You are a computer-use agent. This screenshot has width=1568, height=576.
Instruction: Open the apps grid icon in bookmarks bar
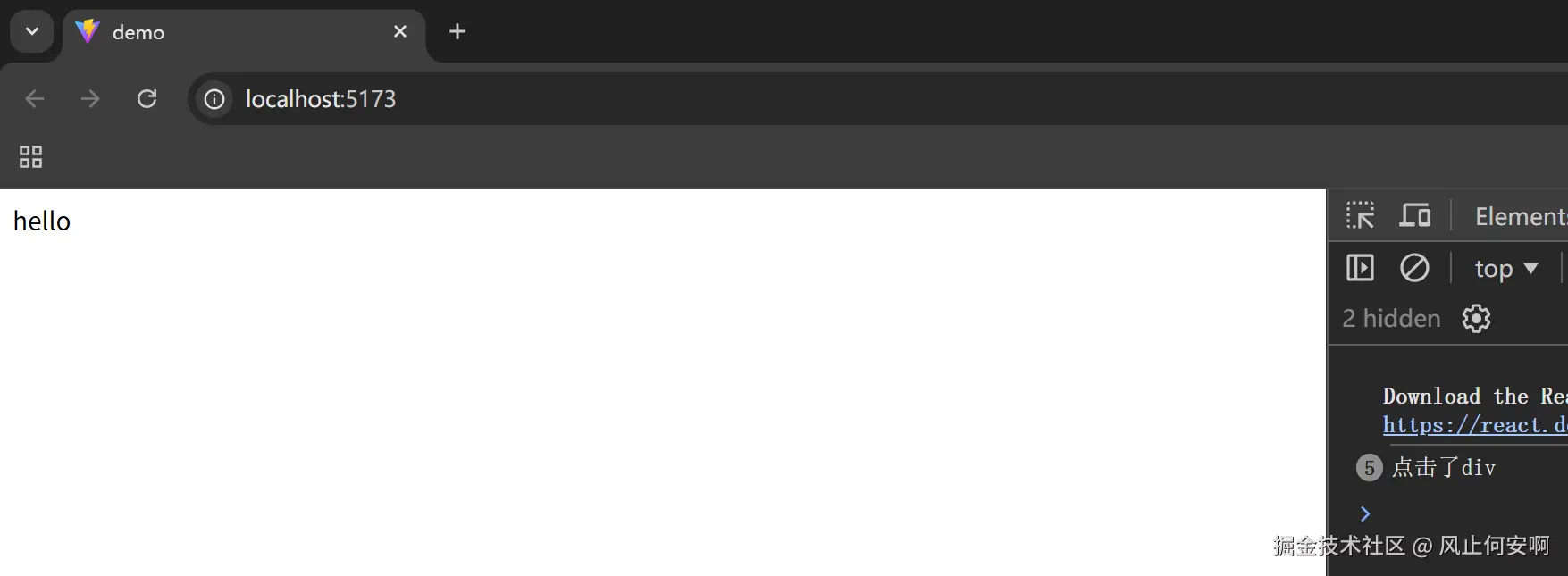tap(31, 157)
